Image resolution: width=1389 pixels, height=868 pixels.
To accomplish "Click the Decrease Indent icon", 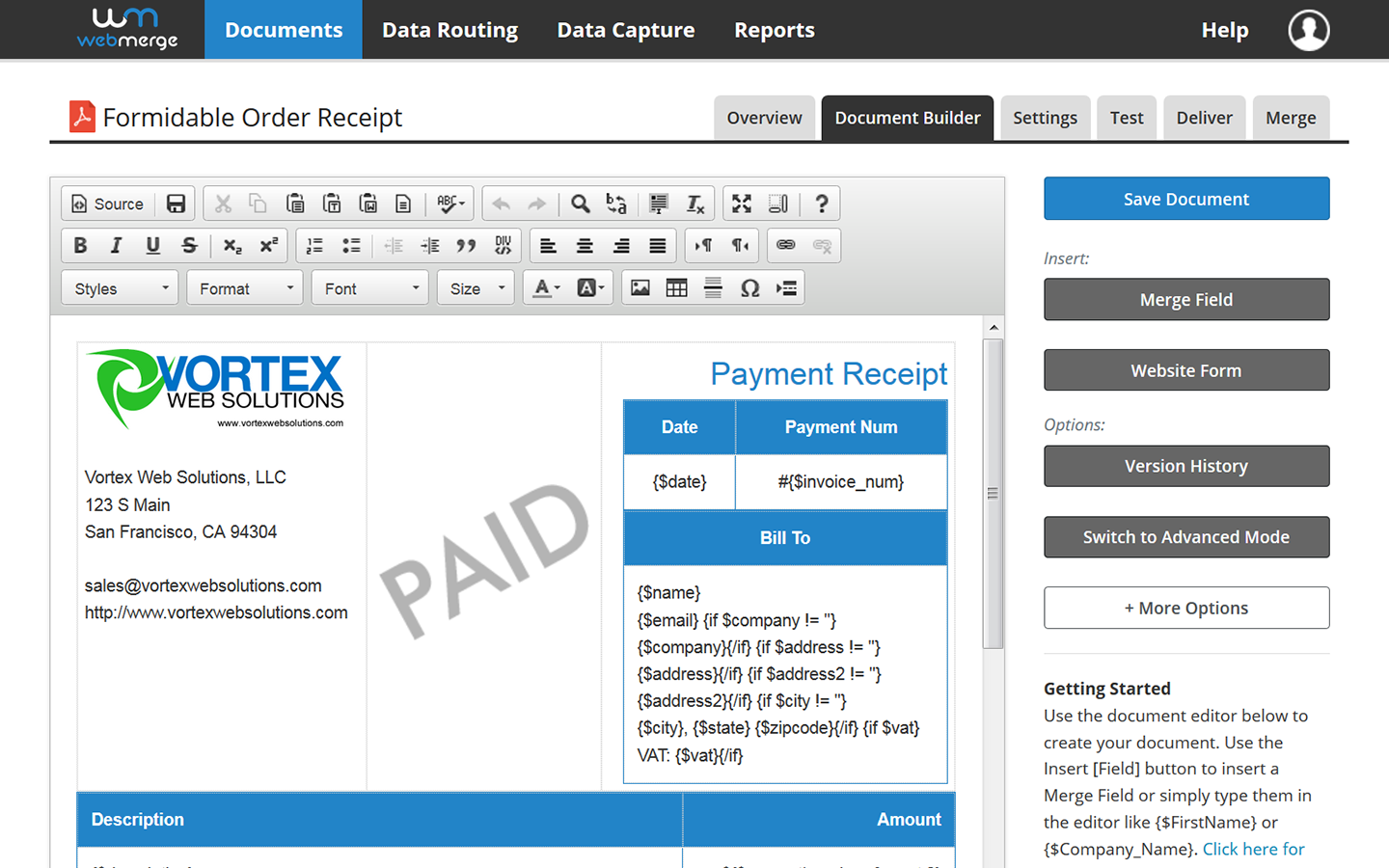I will [394, 246].
